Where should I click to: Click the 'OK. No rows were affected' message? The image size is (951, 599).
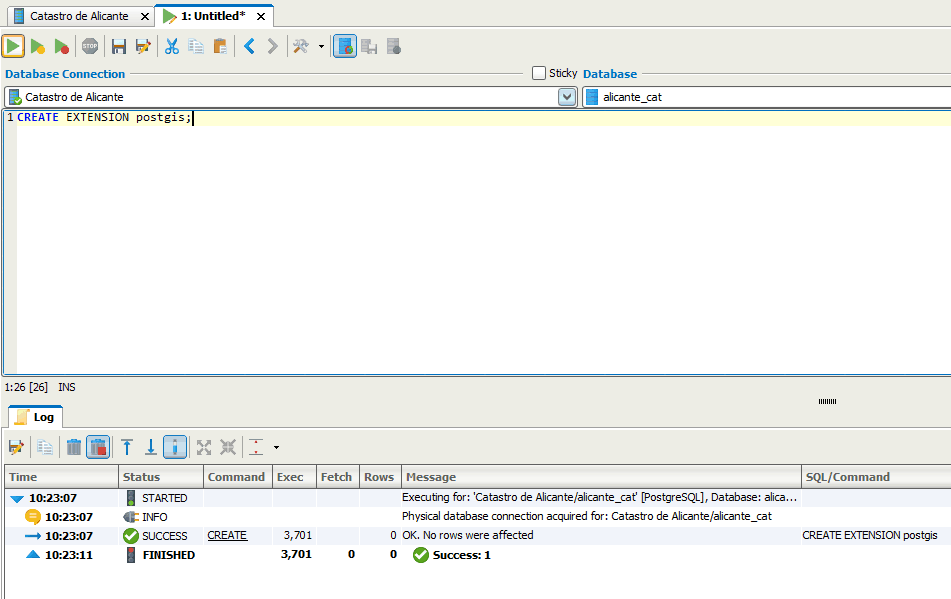click(x=468, y=535)
